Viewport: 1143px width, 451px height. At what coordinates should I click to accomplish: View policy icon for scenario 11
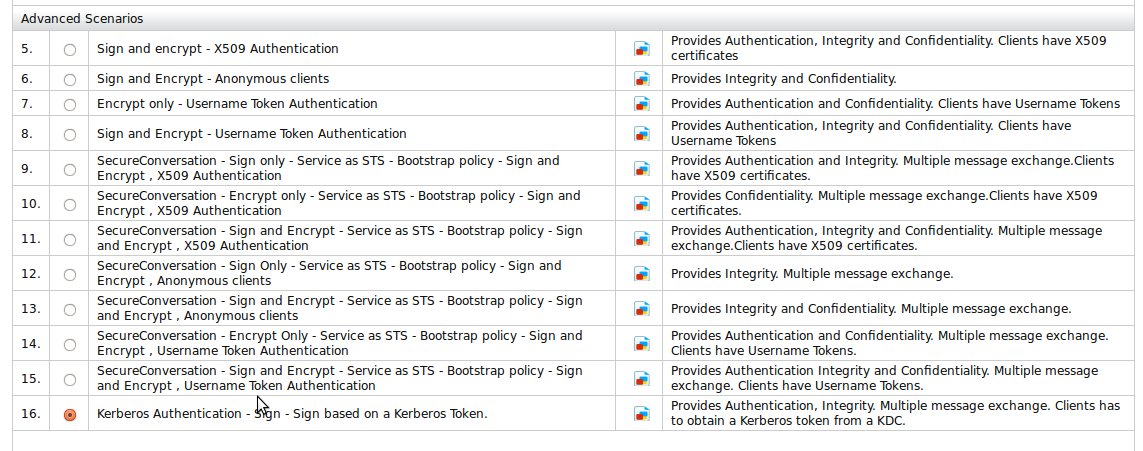pos(642,239)
